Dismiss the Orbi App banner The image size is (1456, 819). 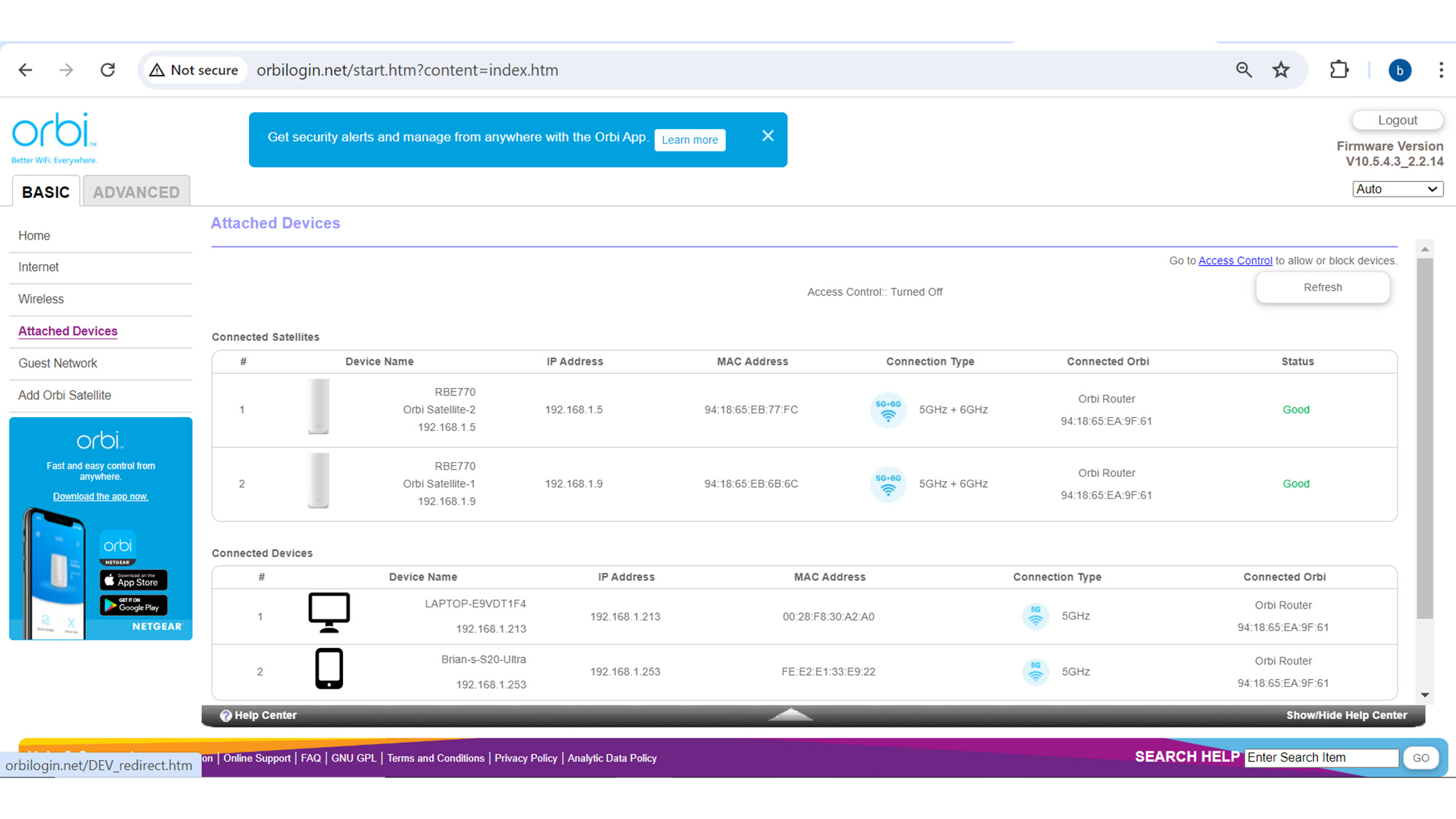tap(767, 136)
